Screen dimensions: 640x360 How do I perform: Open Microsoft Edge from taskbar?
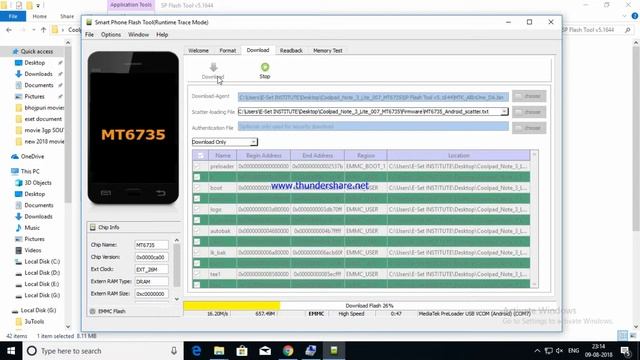coord(196,351)
